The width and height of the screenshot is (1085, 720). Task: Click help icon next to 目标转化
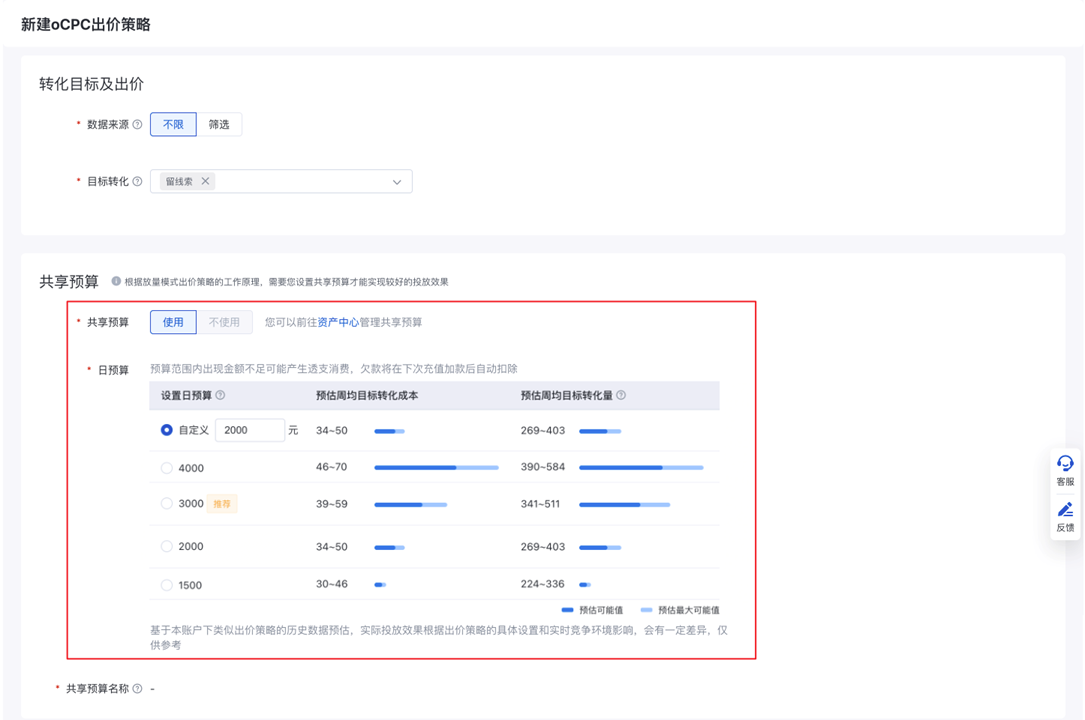click(138, 182)
